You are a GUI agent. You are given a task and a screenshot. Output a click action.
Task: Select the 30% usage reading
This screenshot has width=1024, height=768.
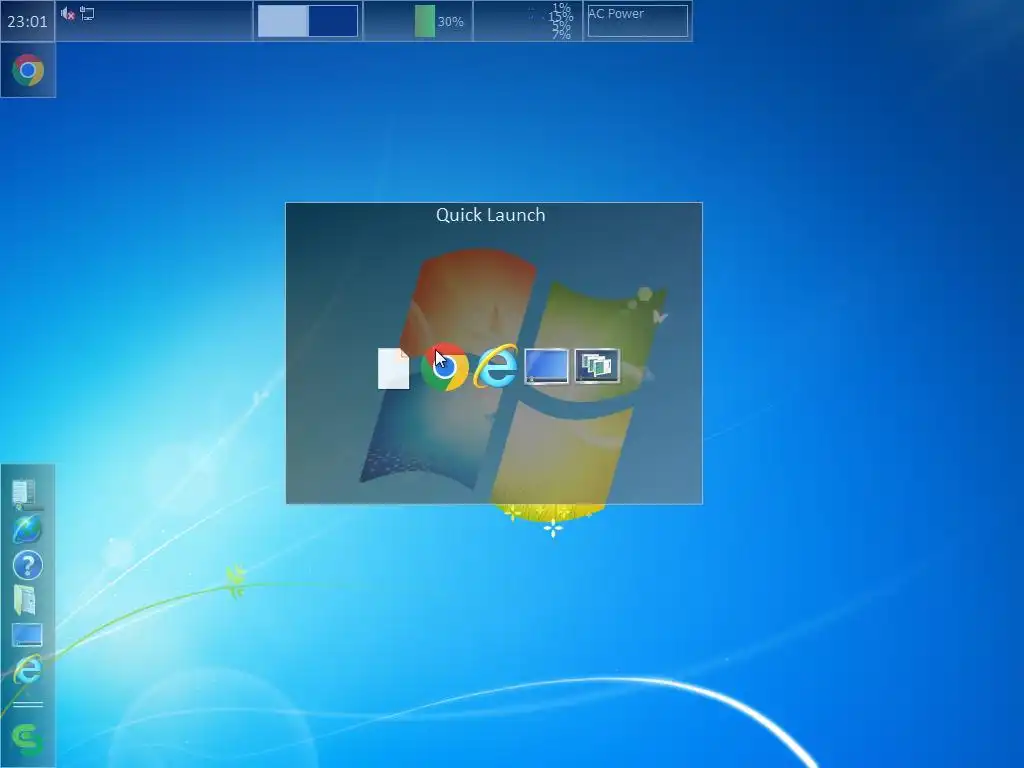click(x=450, y=22)
